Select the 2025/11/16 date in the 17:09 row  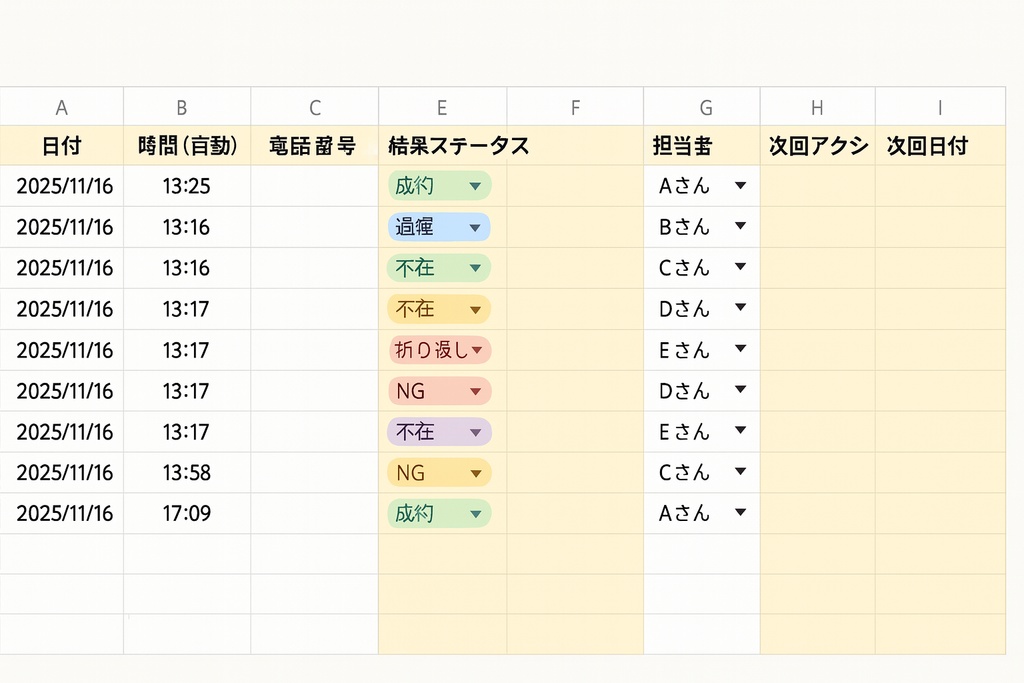[61, 513]
